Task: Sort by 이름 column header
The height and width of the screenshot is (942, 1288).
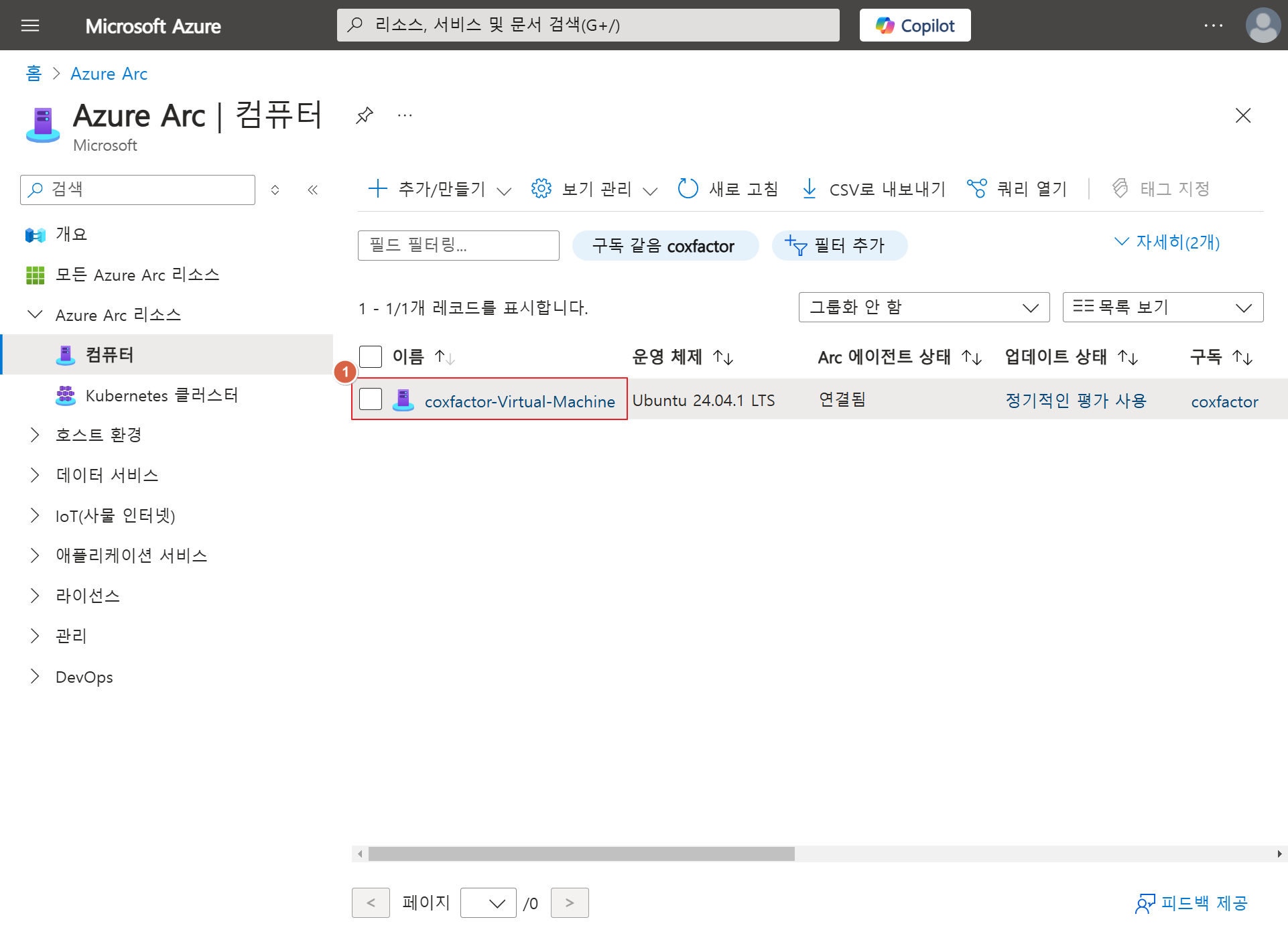Action: [408, 356]
